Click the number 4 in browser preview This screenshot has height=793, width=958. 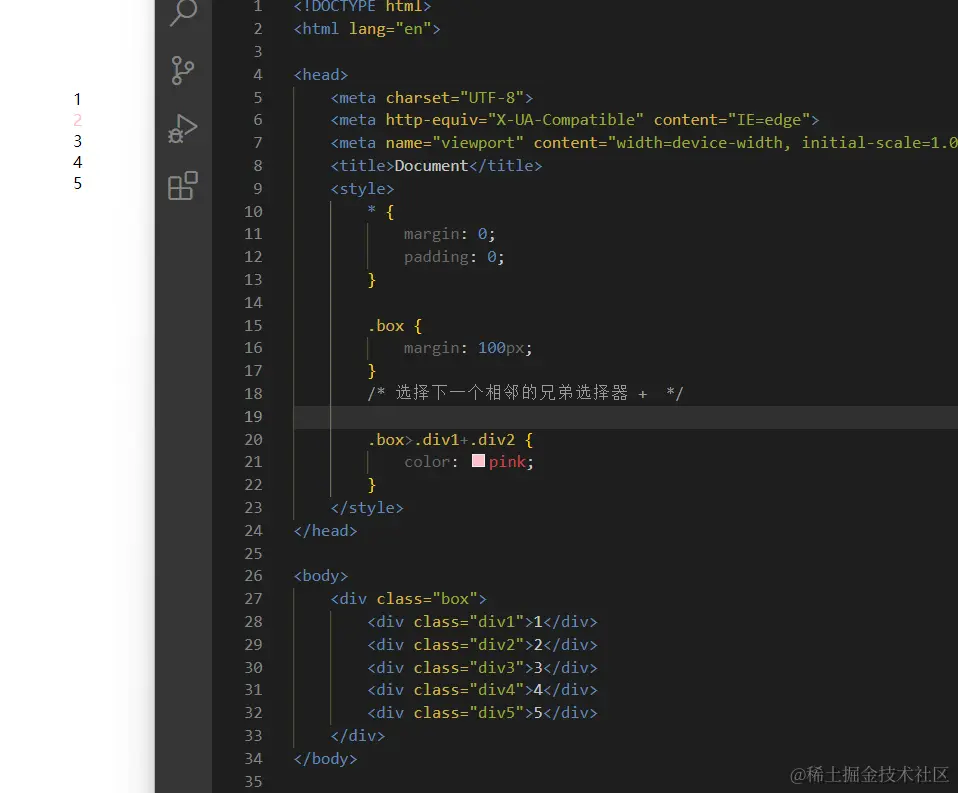point(78,162)
